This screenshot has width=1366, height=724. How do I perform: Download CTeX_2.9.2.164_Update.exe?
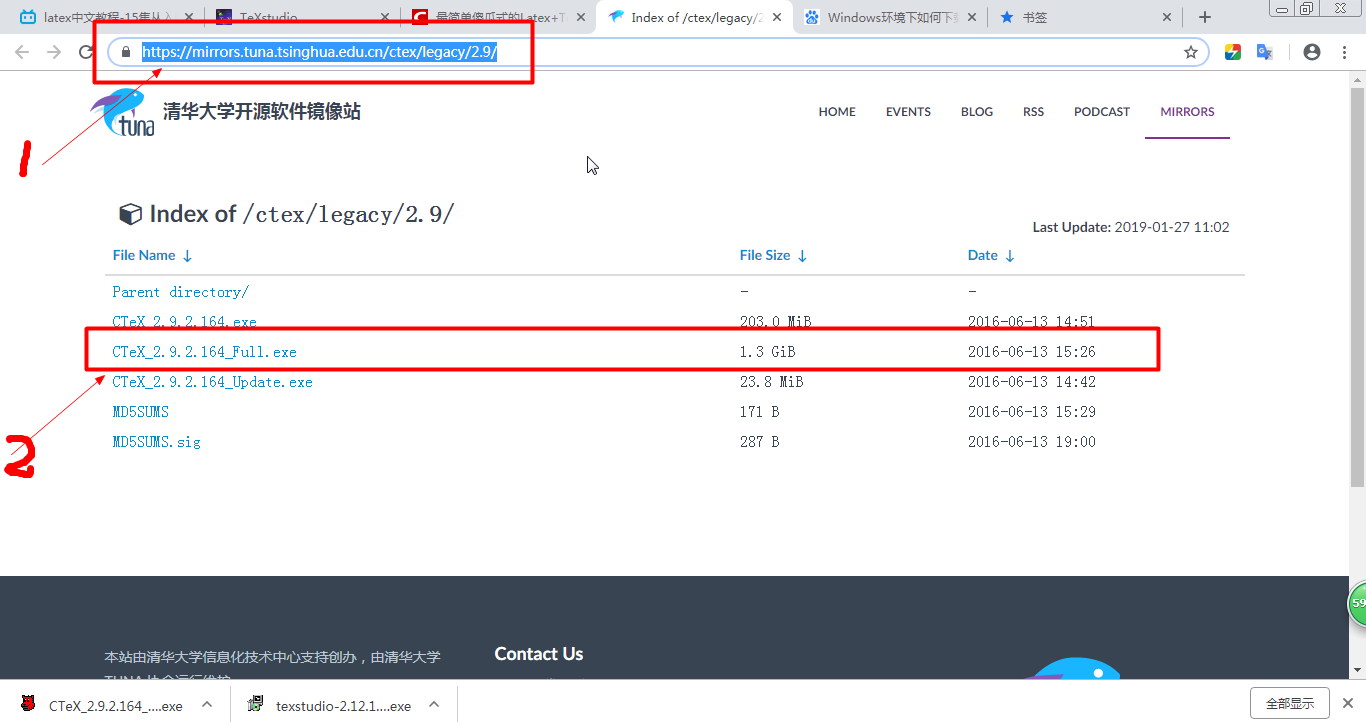click(x=212, y=382)
